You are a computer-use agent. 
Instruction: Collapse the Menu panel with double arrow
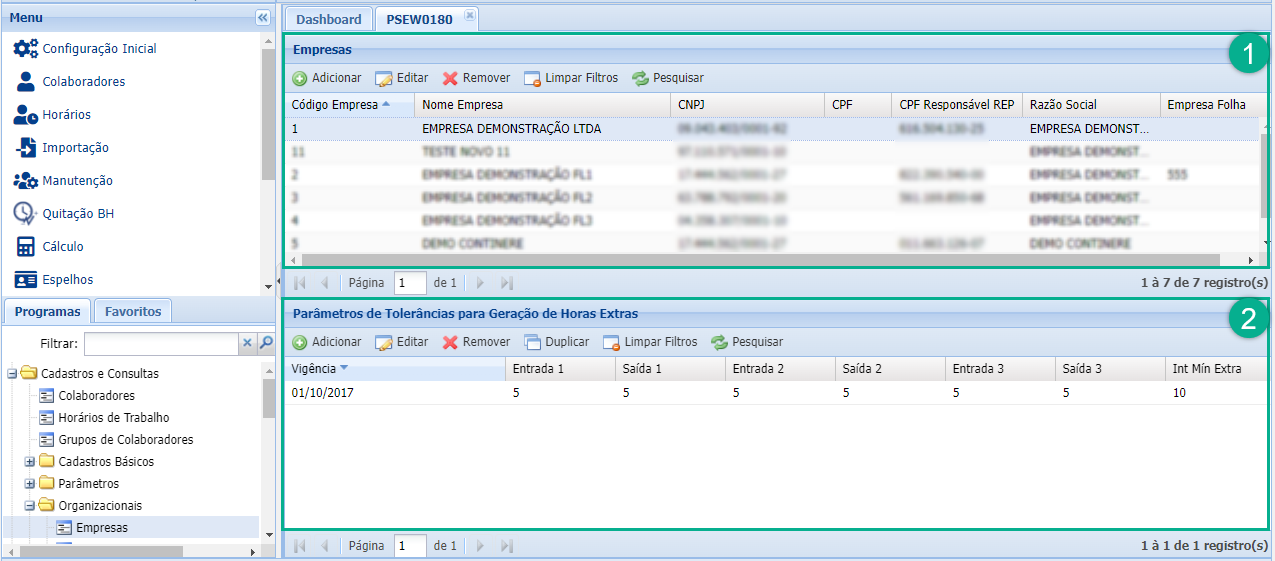pyautogui.click(x=262, y=18)
